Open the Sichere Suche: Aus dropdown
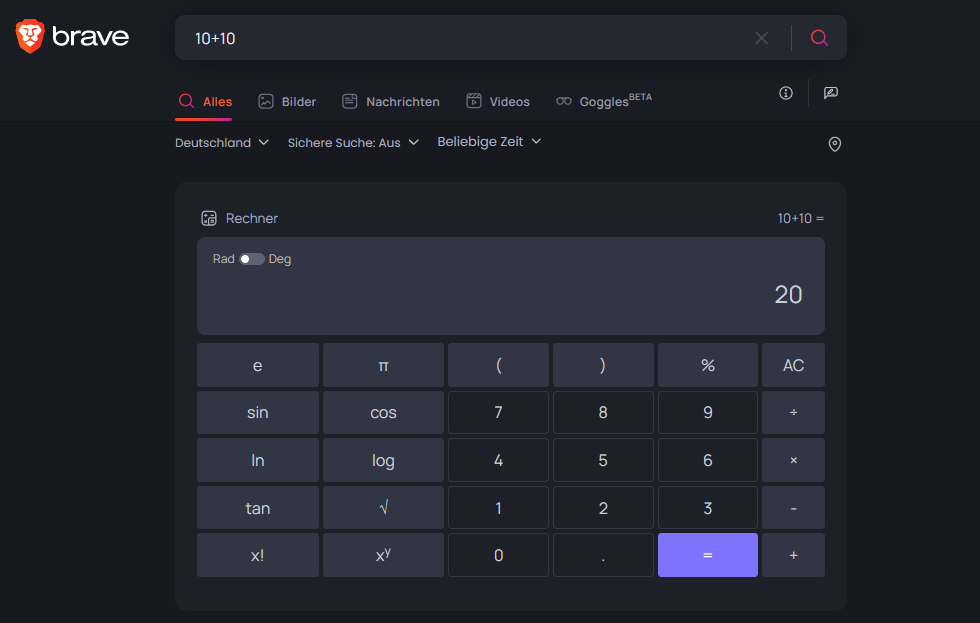980x623 pixels. pos(353,142)
